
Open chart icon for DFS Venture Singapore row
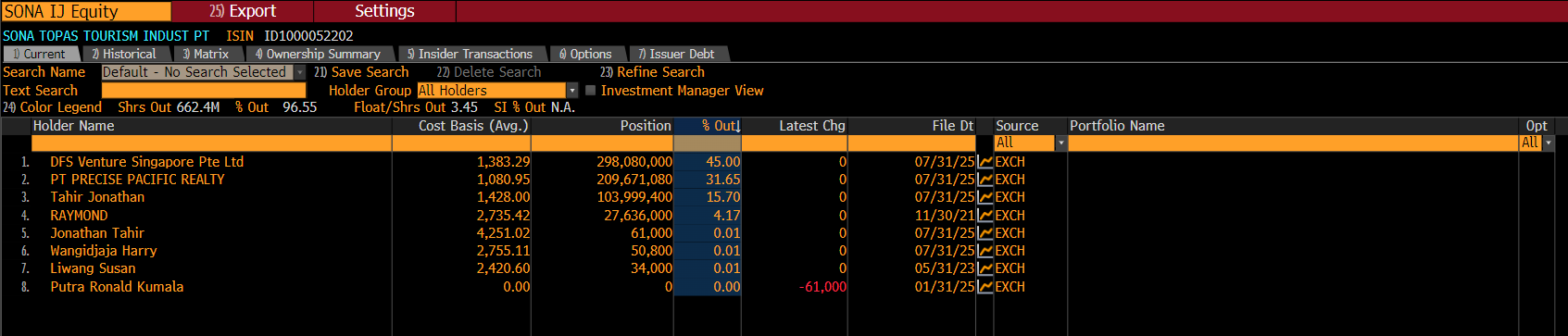click(985, 162)
